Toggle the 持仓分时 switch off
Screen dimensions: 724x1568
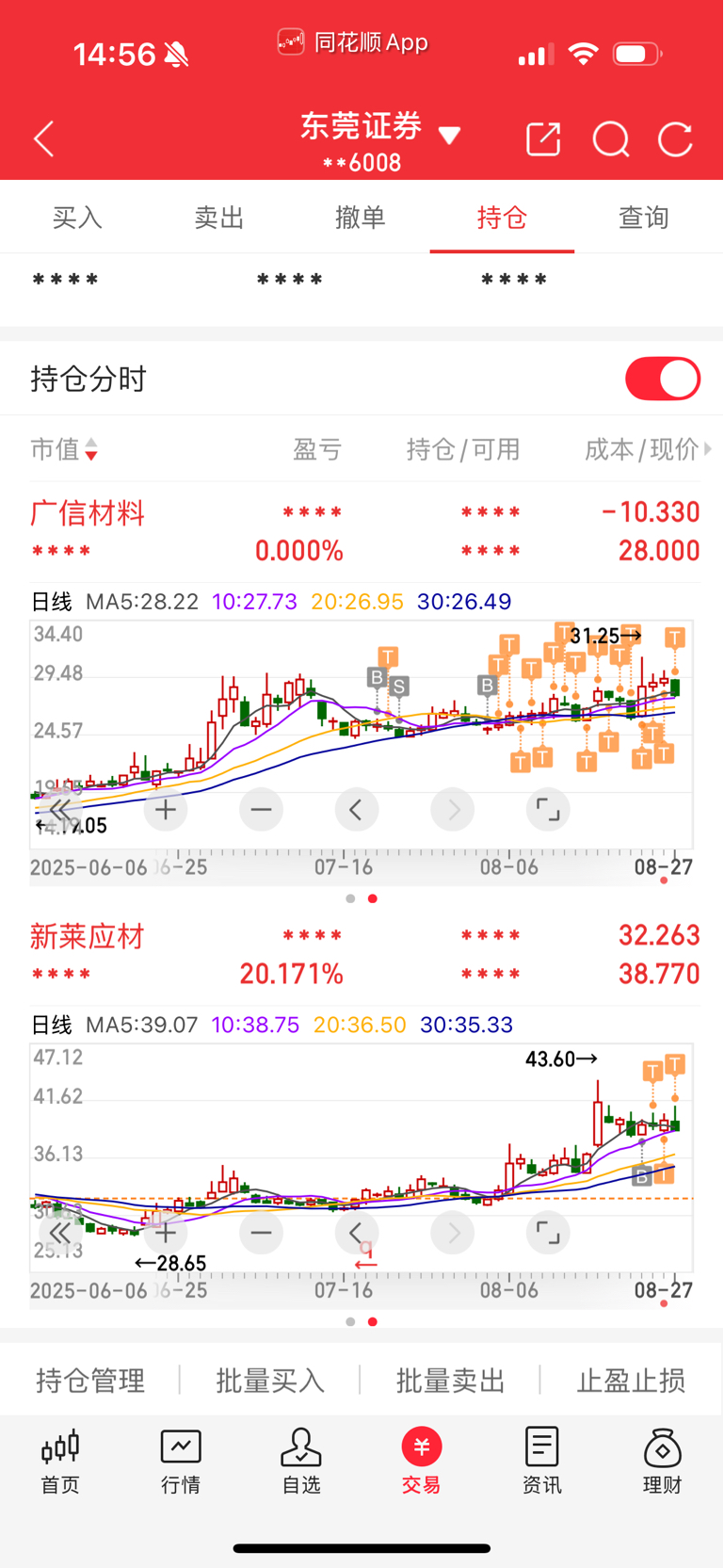[x=663, y=379]
